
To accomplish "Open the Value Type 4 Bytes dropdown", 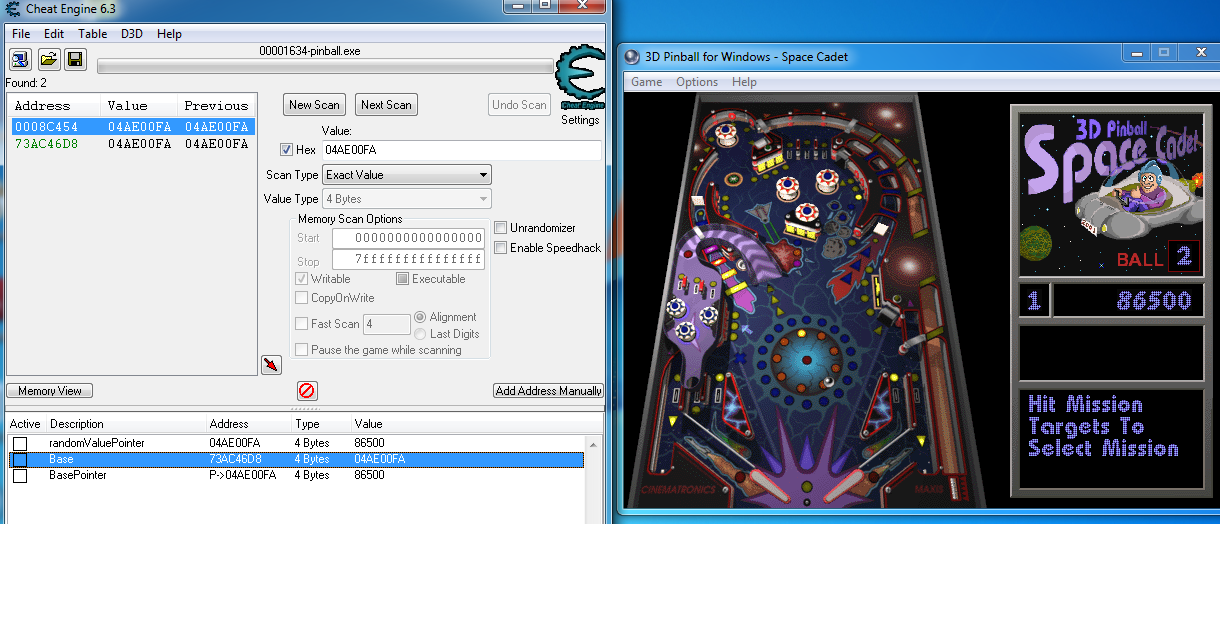I will tap(407, 199).
